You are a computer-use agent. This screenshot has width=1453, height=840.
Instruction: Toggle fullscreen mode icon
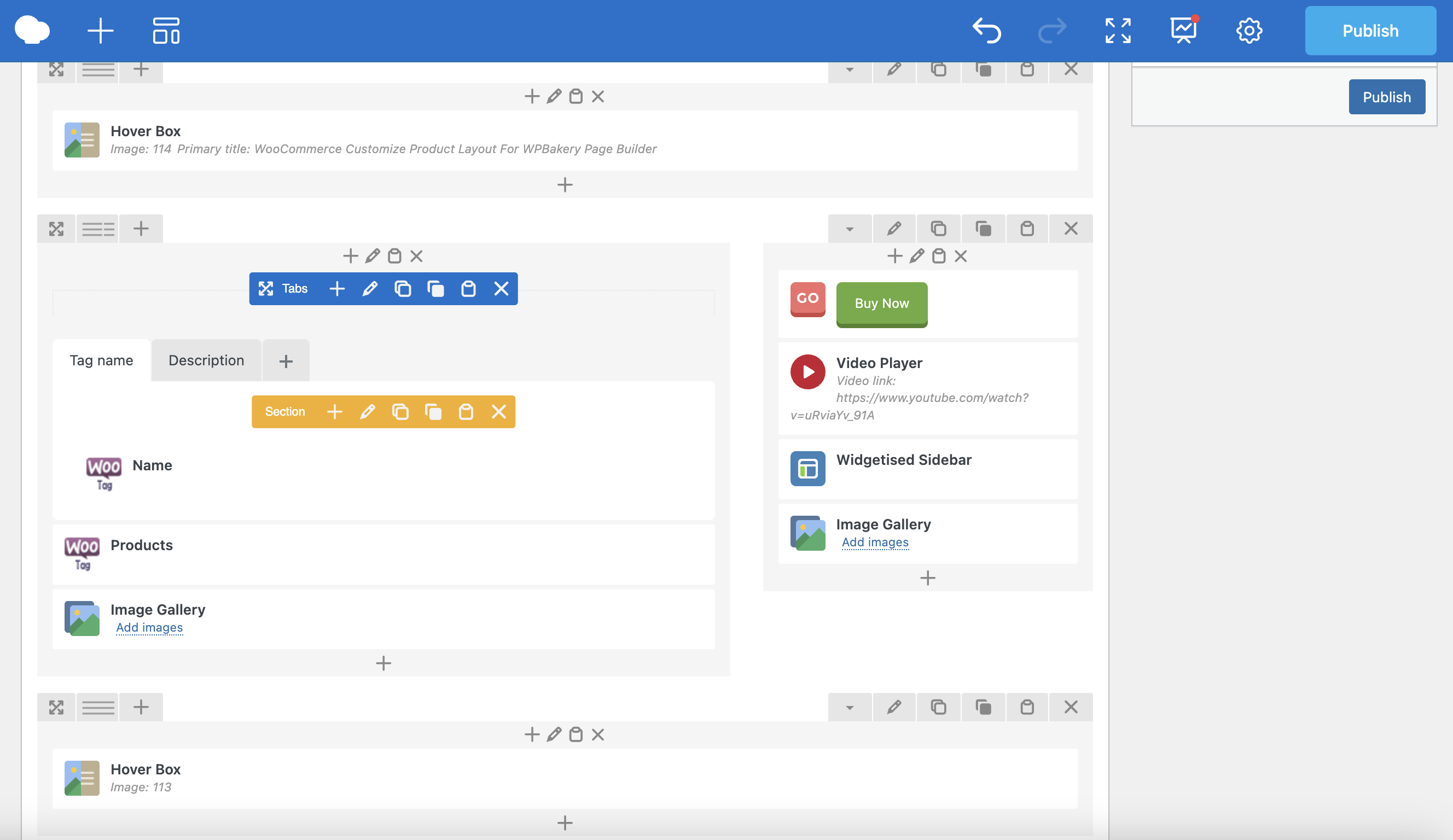[x=1118, y=31]
